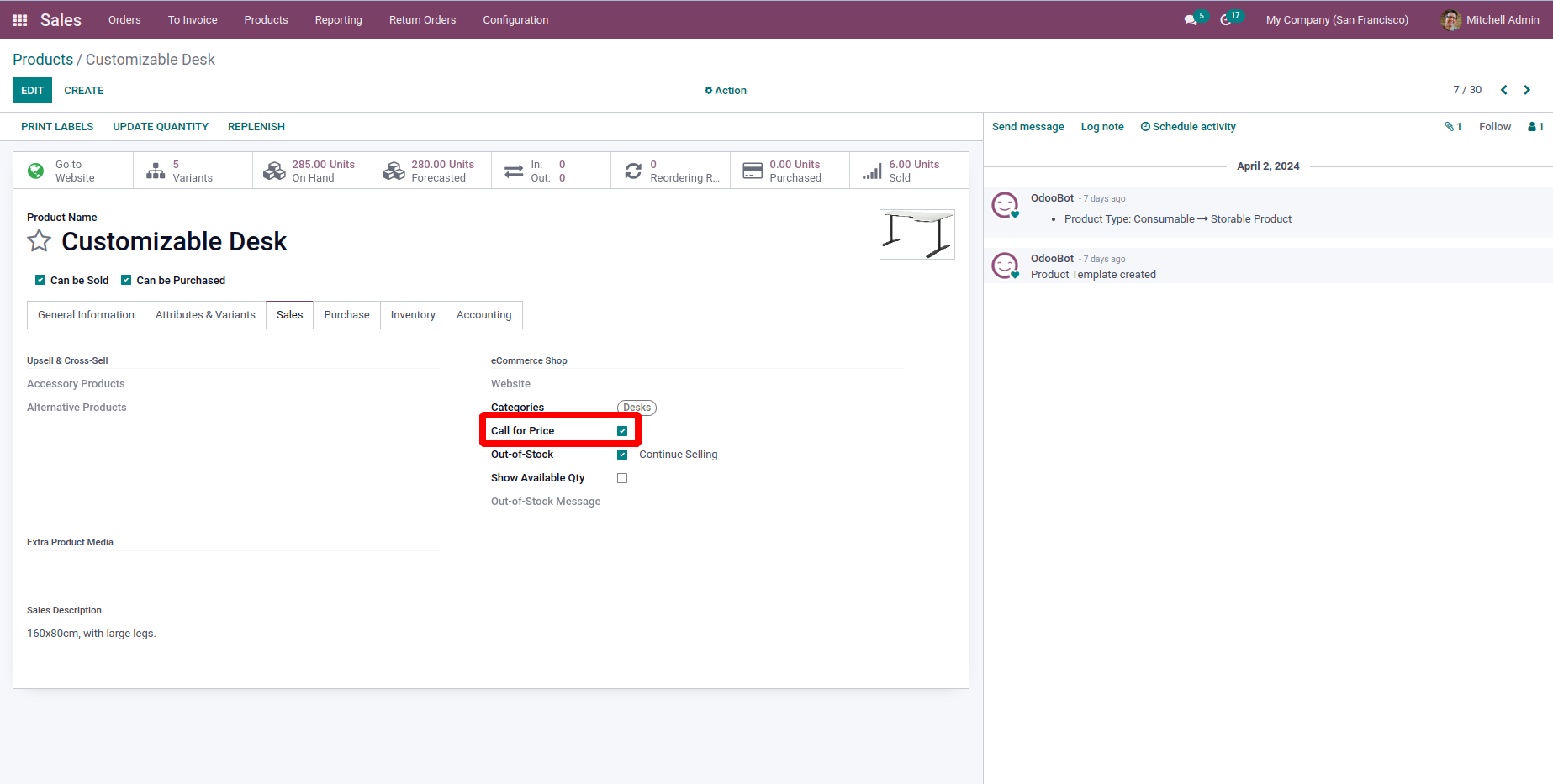Click the Reordering Rules refresh icon
Screen dimensions: 1553x784
click(633, 171)
